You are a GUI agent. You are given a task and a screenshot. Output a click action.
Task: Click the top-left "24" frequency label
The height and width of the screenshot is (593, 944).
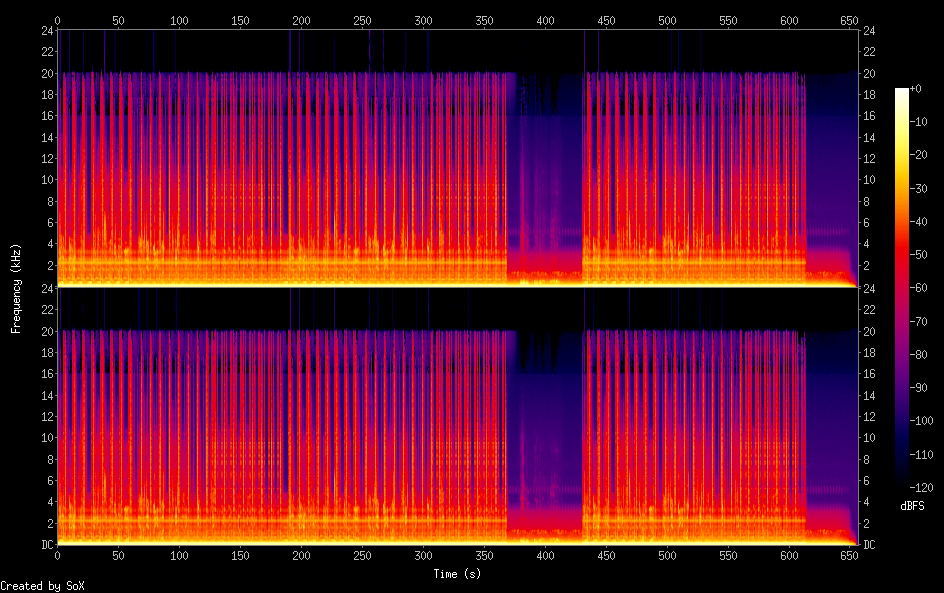coord(46,30)
